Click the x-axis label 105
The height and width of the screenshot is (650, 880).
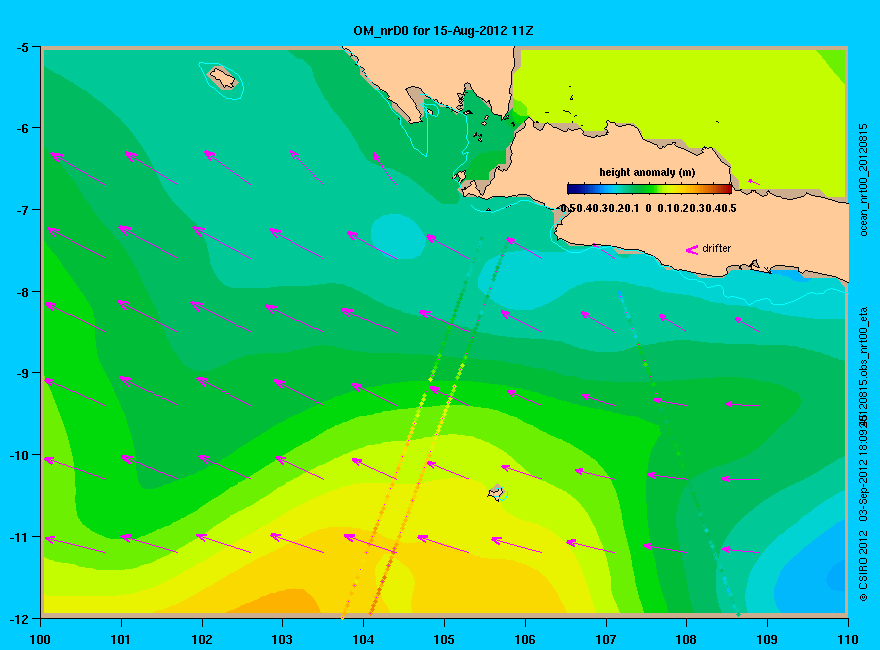click(x=444, y=639)
